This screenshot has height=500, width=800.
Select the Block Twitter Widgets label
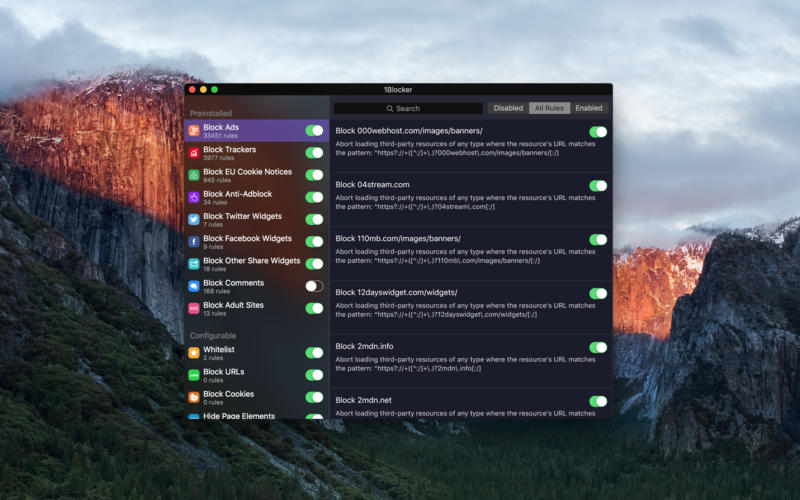coord(242,216)
